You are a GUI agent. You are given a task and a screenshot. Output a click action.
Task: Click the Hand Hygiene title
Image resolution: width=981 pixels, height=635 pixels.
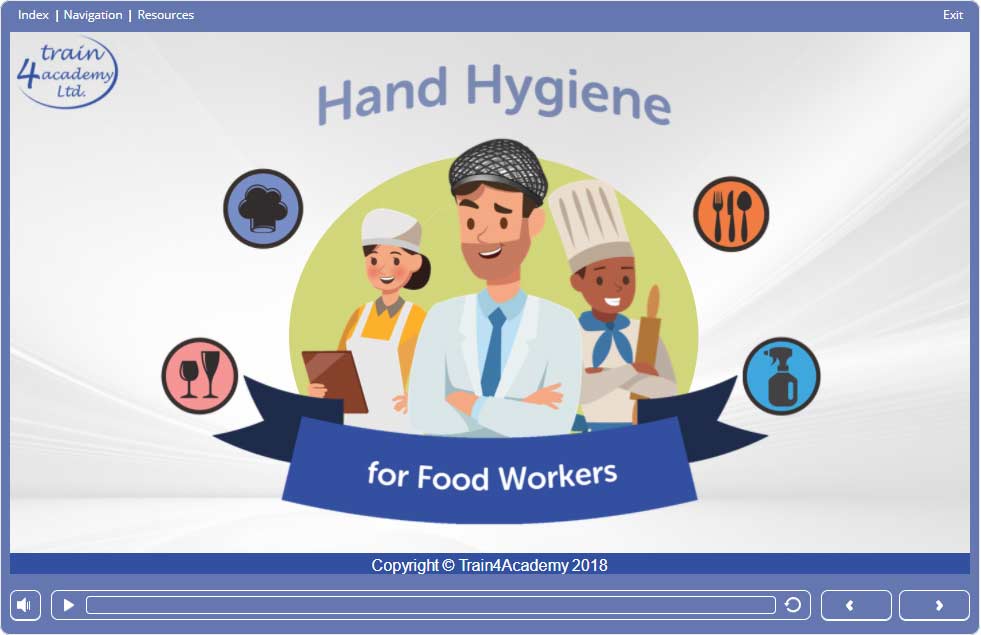[493, 96]
